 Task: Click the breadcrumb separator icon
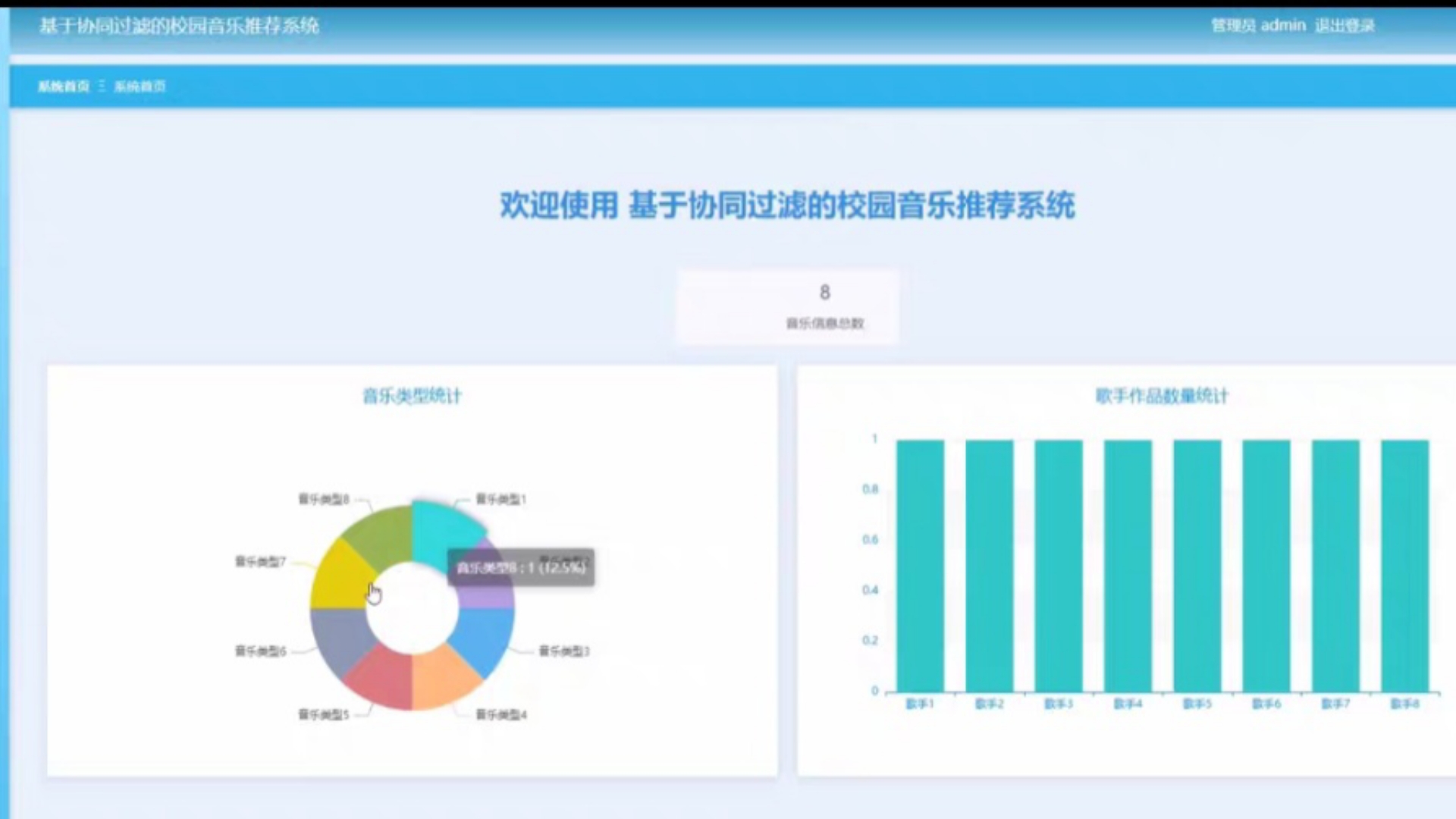click(102, 86)
